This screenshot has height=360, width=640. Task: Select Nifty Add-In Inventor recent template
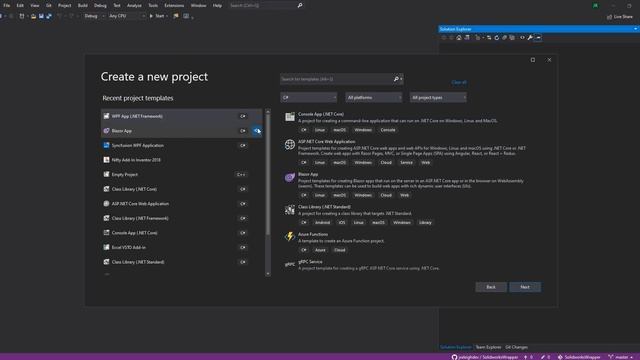point(182,160)
